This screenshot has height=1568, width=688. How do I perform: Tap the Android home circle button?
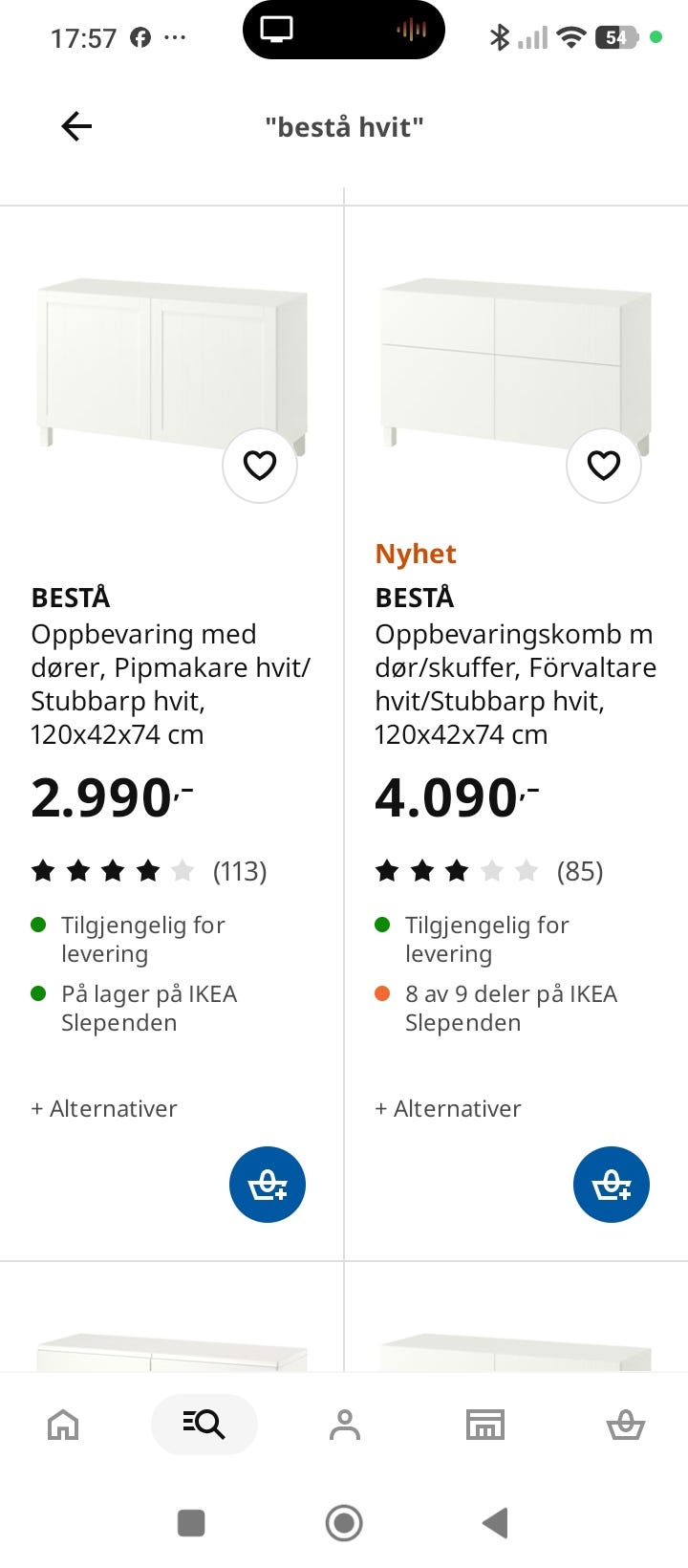coord(344,1522)
